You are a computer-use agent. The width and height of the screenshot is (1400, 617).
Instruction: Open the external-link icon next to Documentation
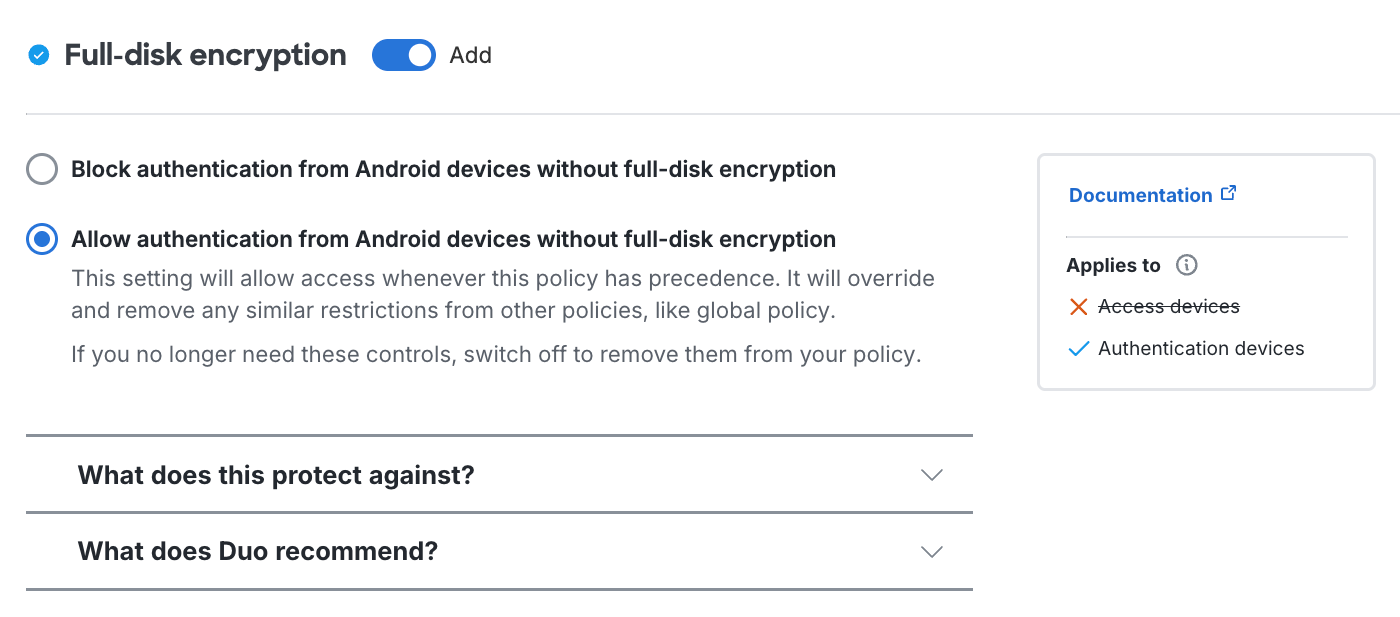tap(1229, 193)
